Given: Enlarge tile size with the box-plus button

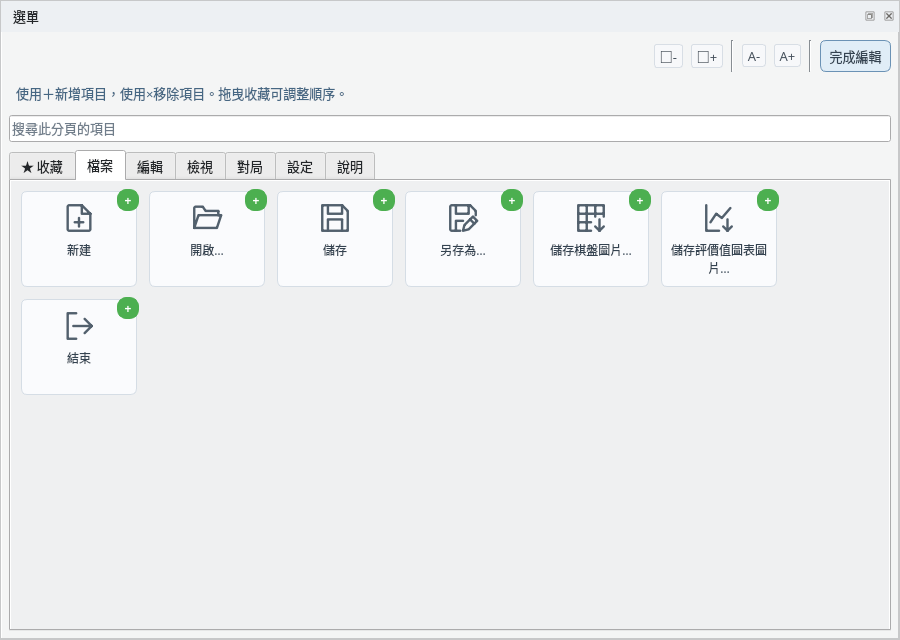Looking at the screenshot, I should point(707,56).
